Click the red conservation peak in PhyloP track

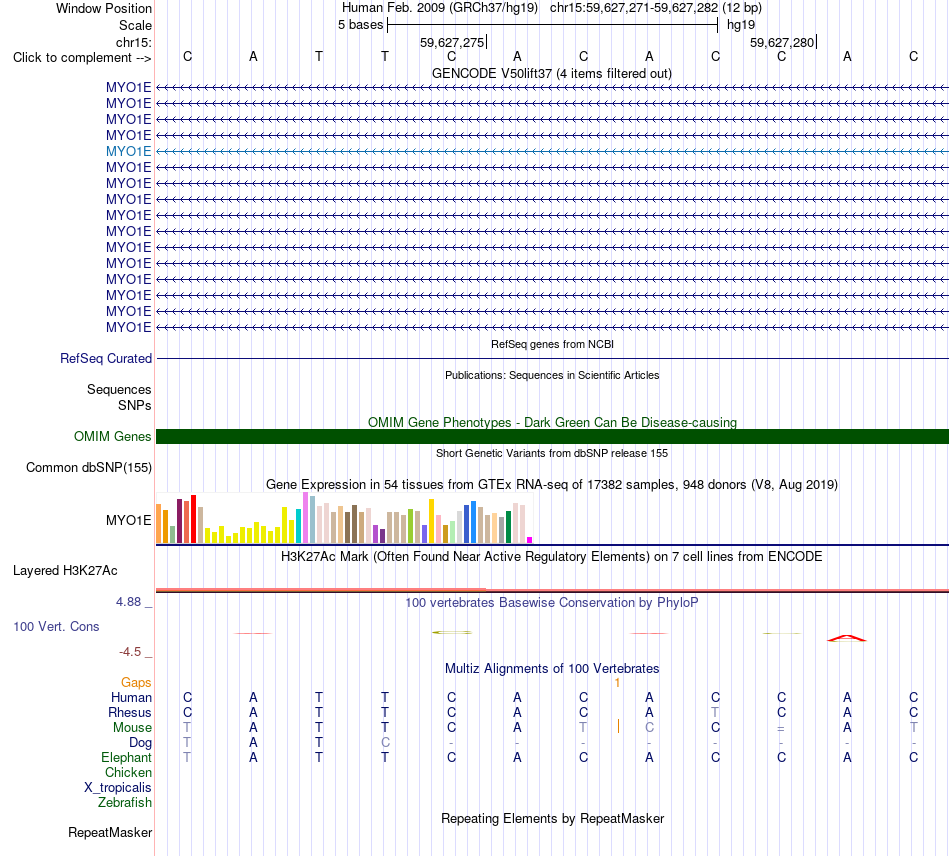click(x=847, y=638)
